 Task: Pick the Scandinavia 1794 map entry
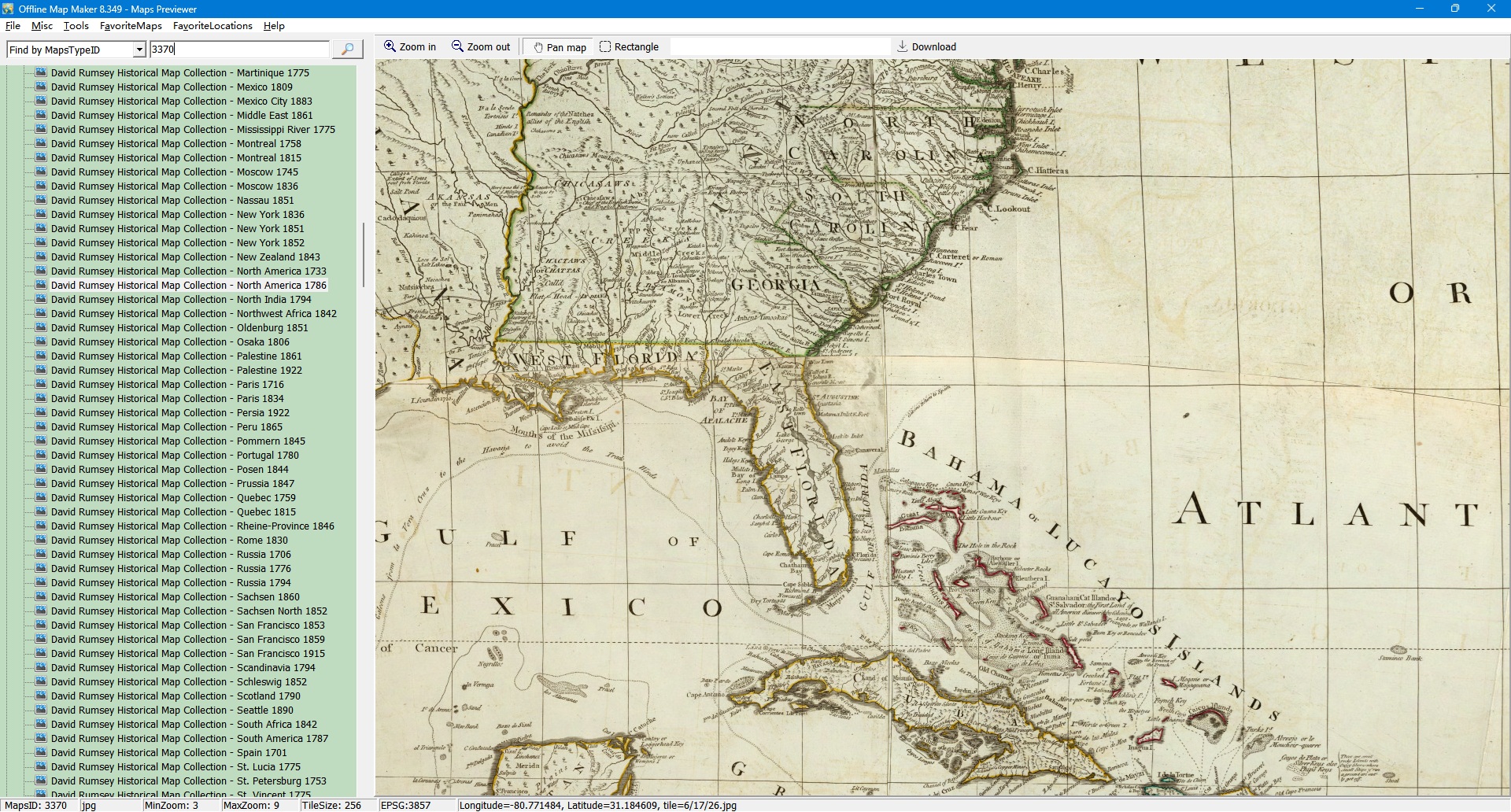point(183,668)
